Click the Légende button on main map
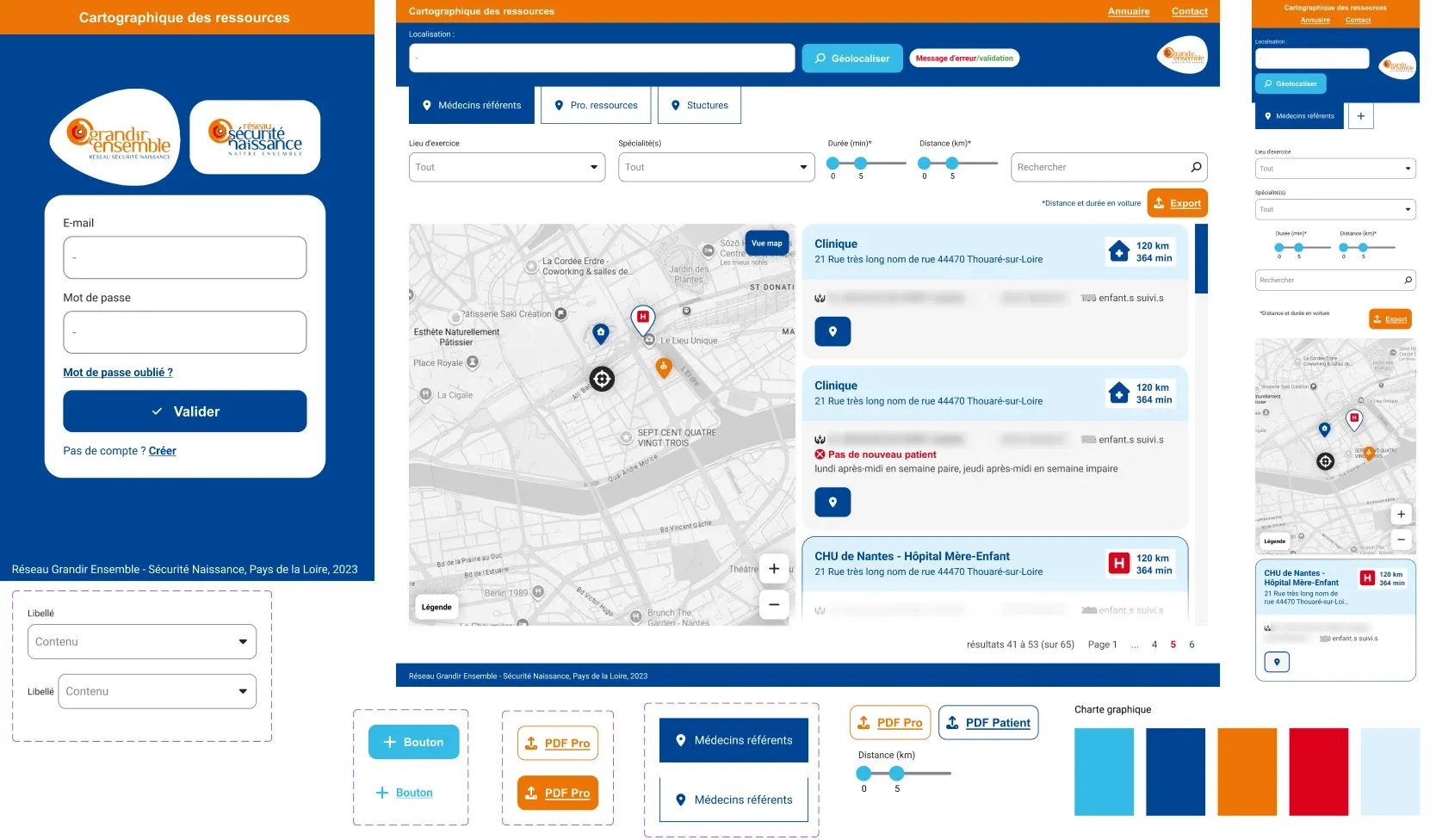The height and width of the screenshot is (840, 1436). tap(436, 607)
